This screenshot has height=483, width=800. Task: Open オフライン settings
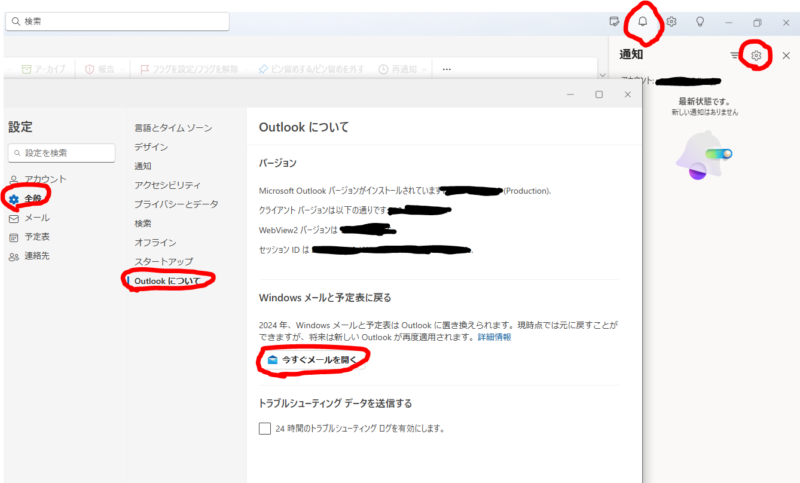[155, 242]
